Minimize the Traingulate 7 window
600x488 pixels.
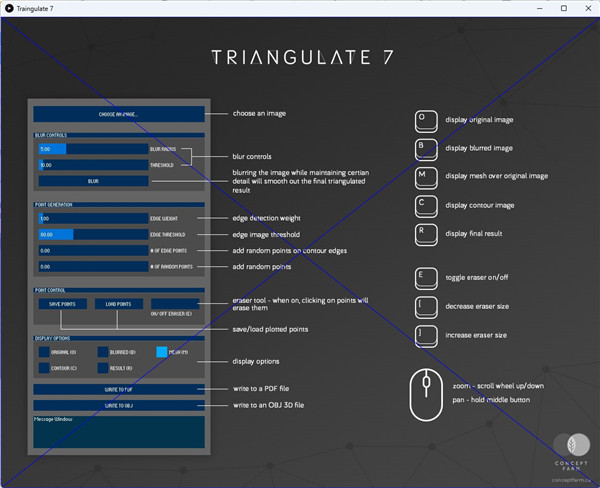point(540,8)
